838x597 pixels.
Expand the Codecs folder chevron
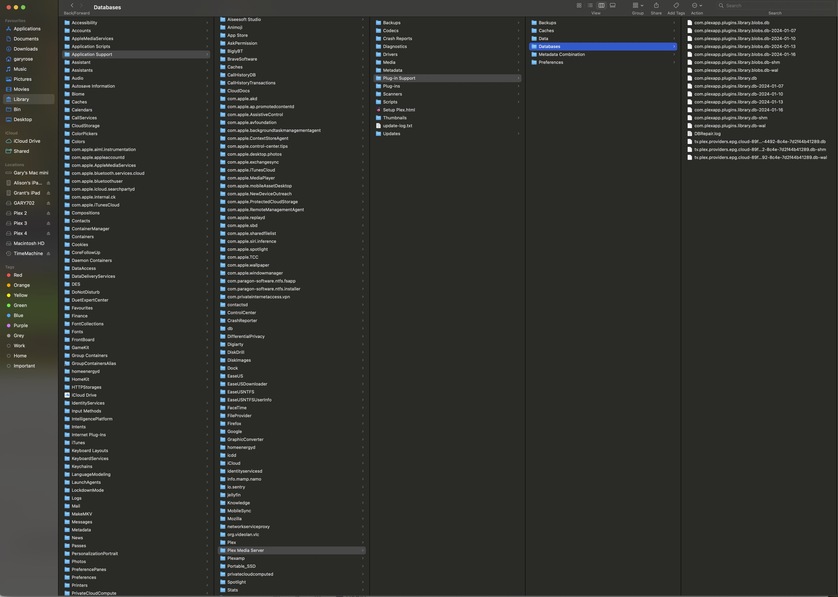[518, 31]
